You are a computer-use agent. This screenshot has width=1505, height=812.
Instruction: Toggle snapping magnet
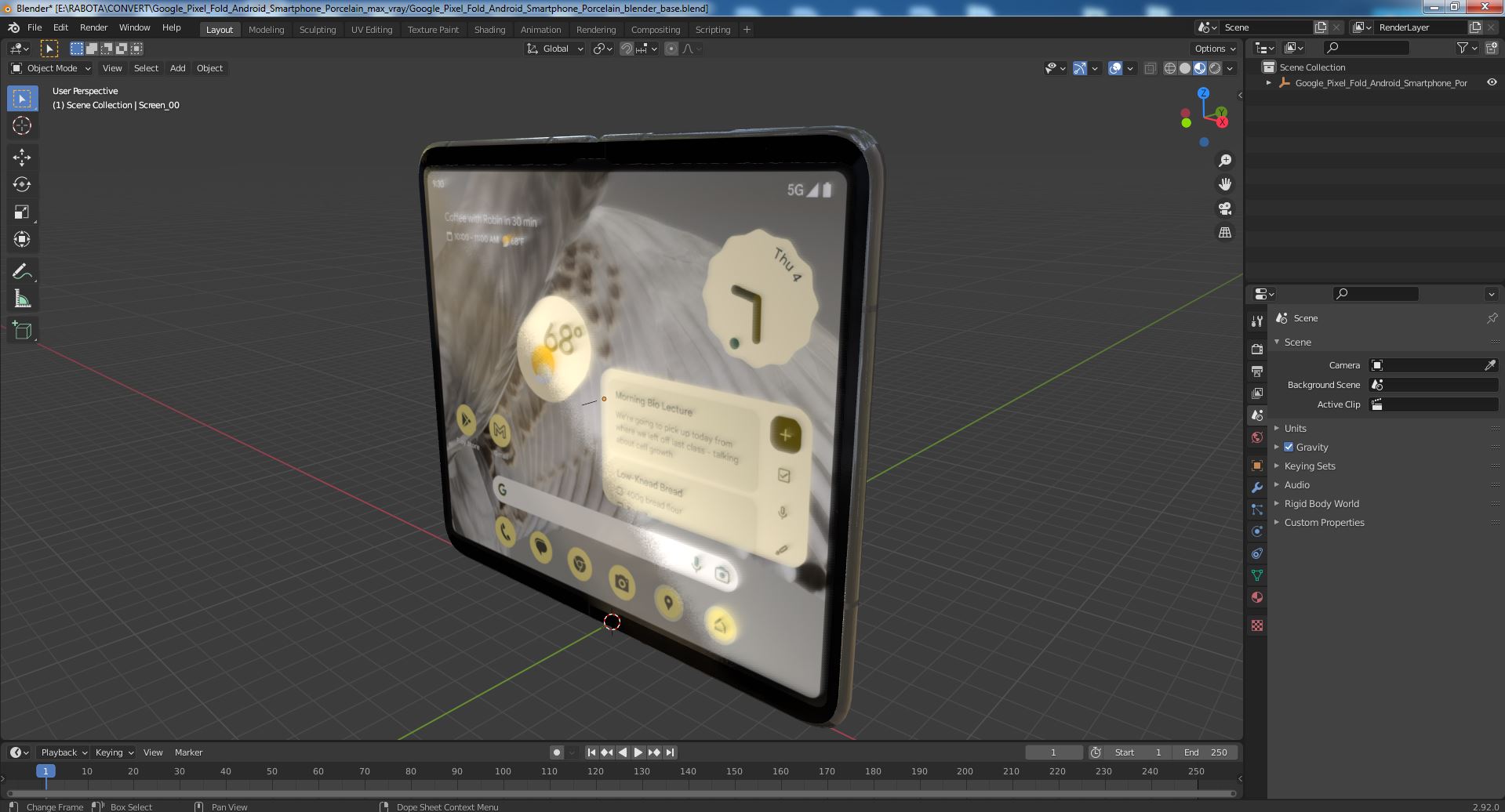click(627, 49)
